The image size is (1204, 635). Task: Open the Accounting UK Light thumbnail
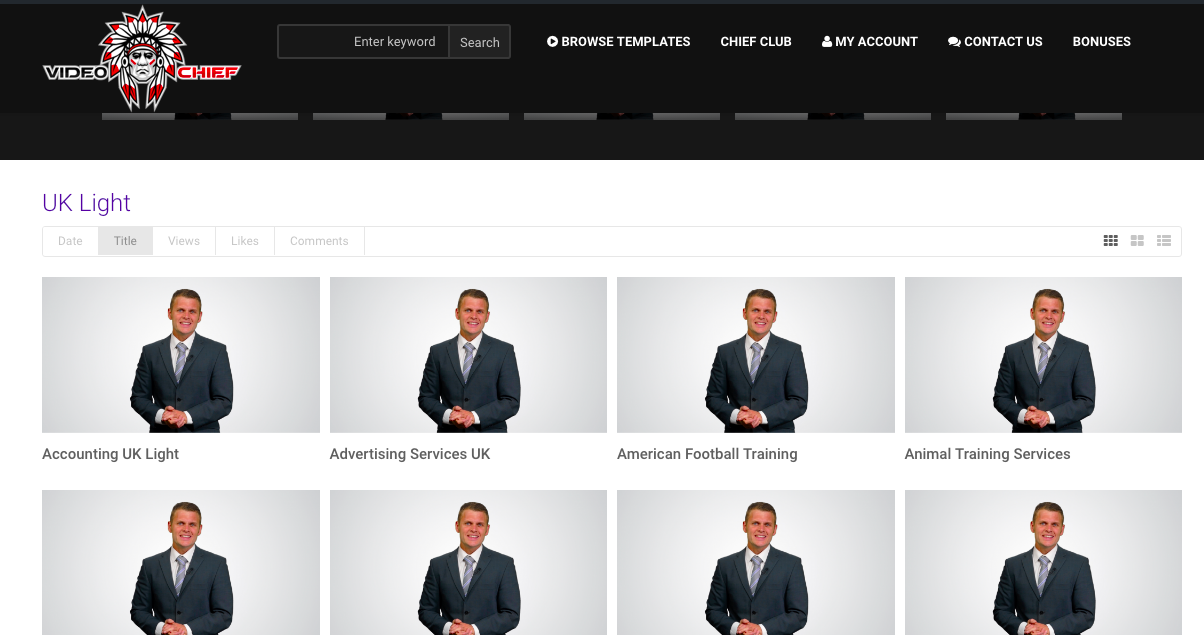181,355
